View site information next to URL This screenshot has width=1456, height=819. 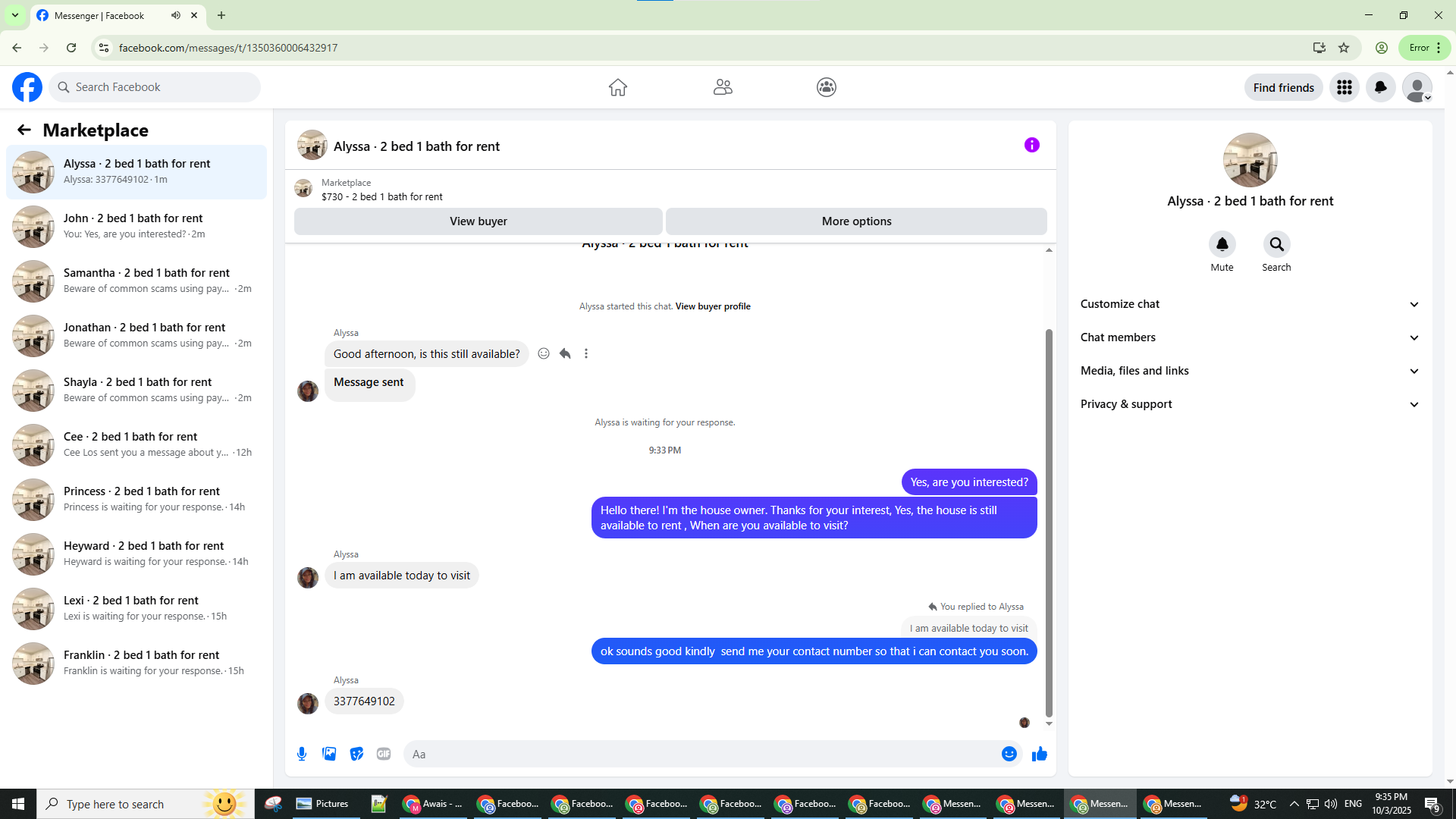[x=104, y=48]
